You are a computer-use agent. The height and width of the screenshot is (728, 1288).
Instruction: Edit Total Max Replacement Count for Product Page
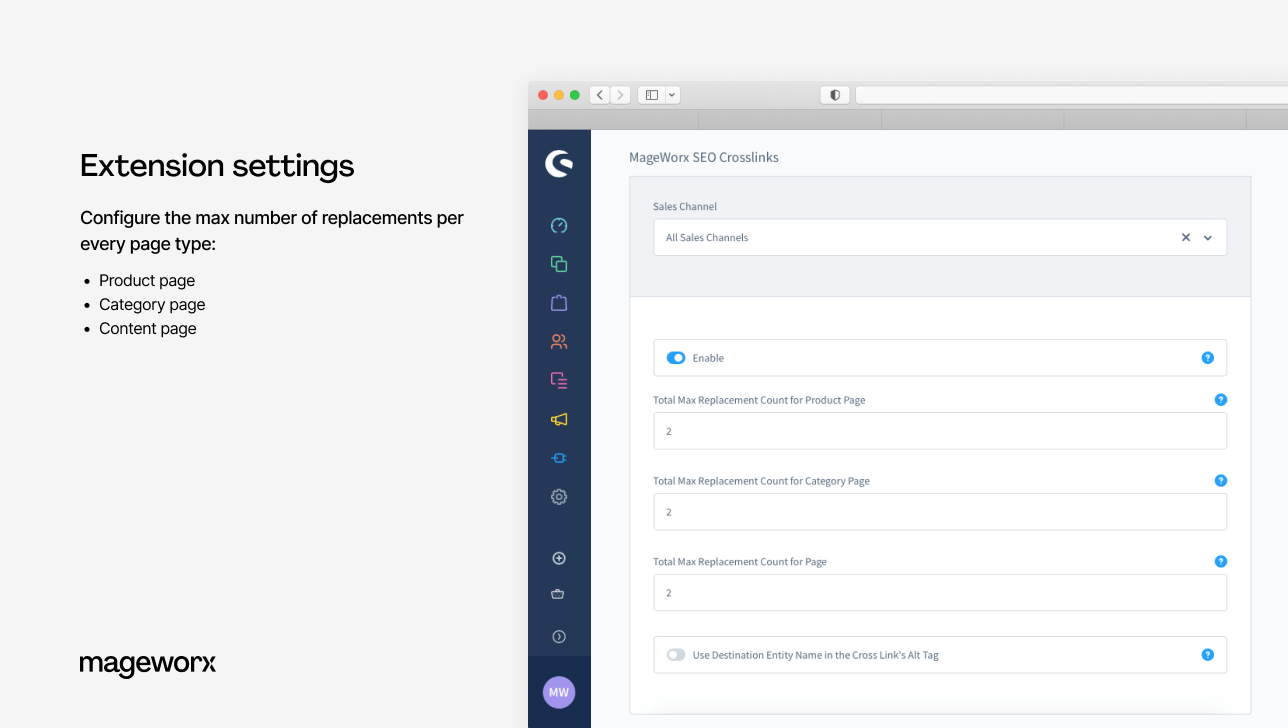pyautogui.click(x=940, y=431)
